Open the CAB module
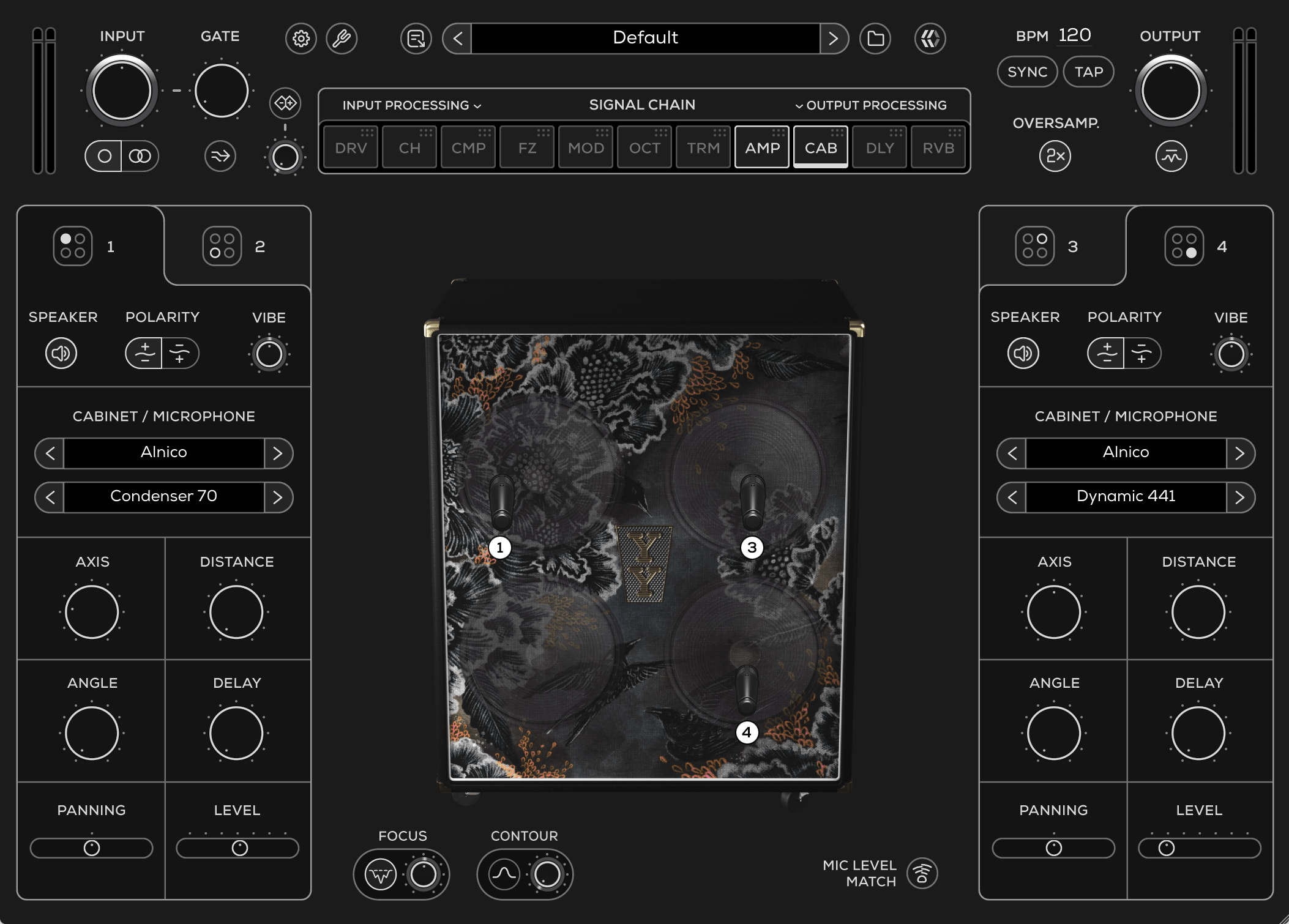Viewport: 1289px width, 924px height. pyautogui.click(x=821, y=147)
